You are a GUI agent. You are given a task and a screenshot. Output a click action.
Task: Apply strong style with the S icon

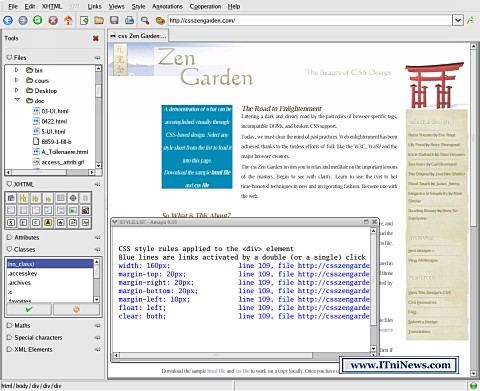11,222
